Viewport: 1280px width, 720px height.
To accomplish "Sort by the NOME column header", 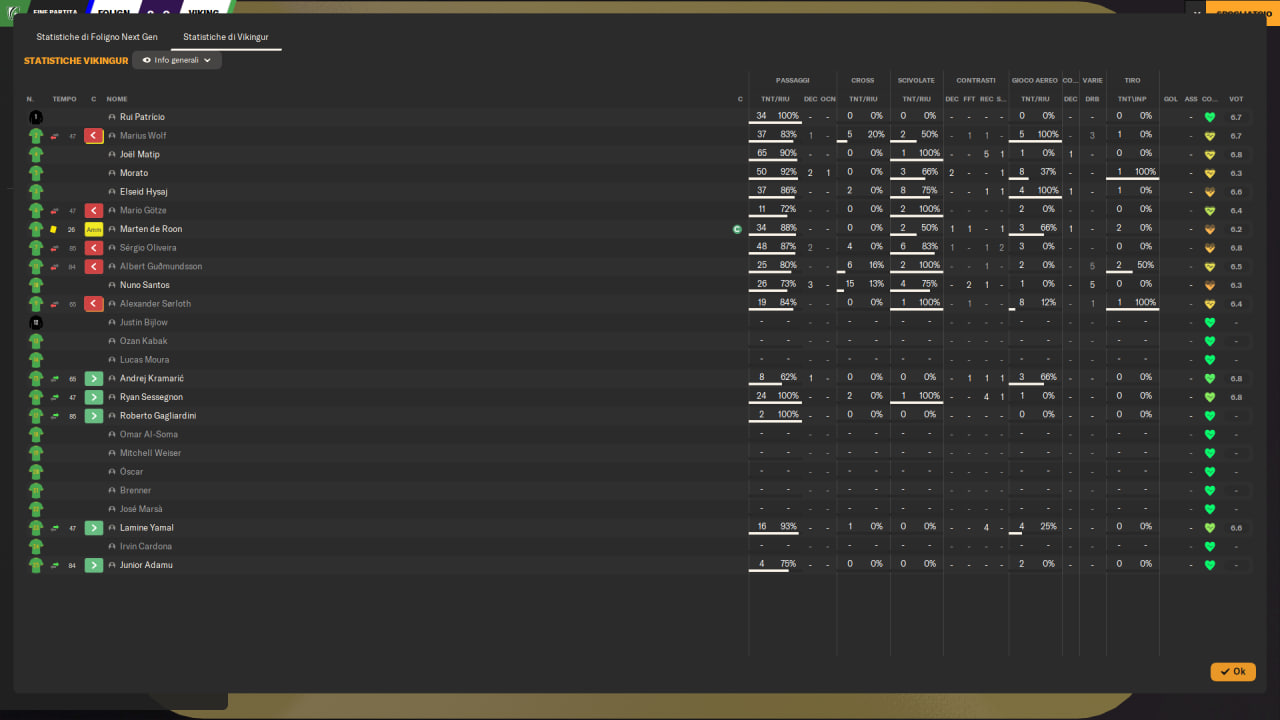I will [x=117, y=99].
